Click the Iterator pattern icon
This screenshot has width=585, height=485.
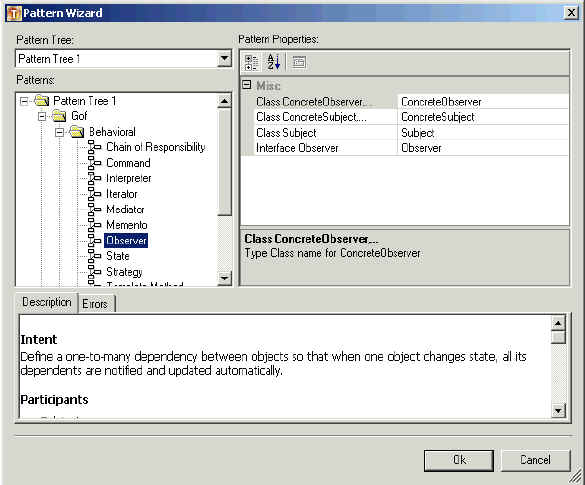tap(95, 194)
